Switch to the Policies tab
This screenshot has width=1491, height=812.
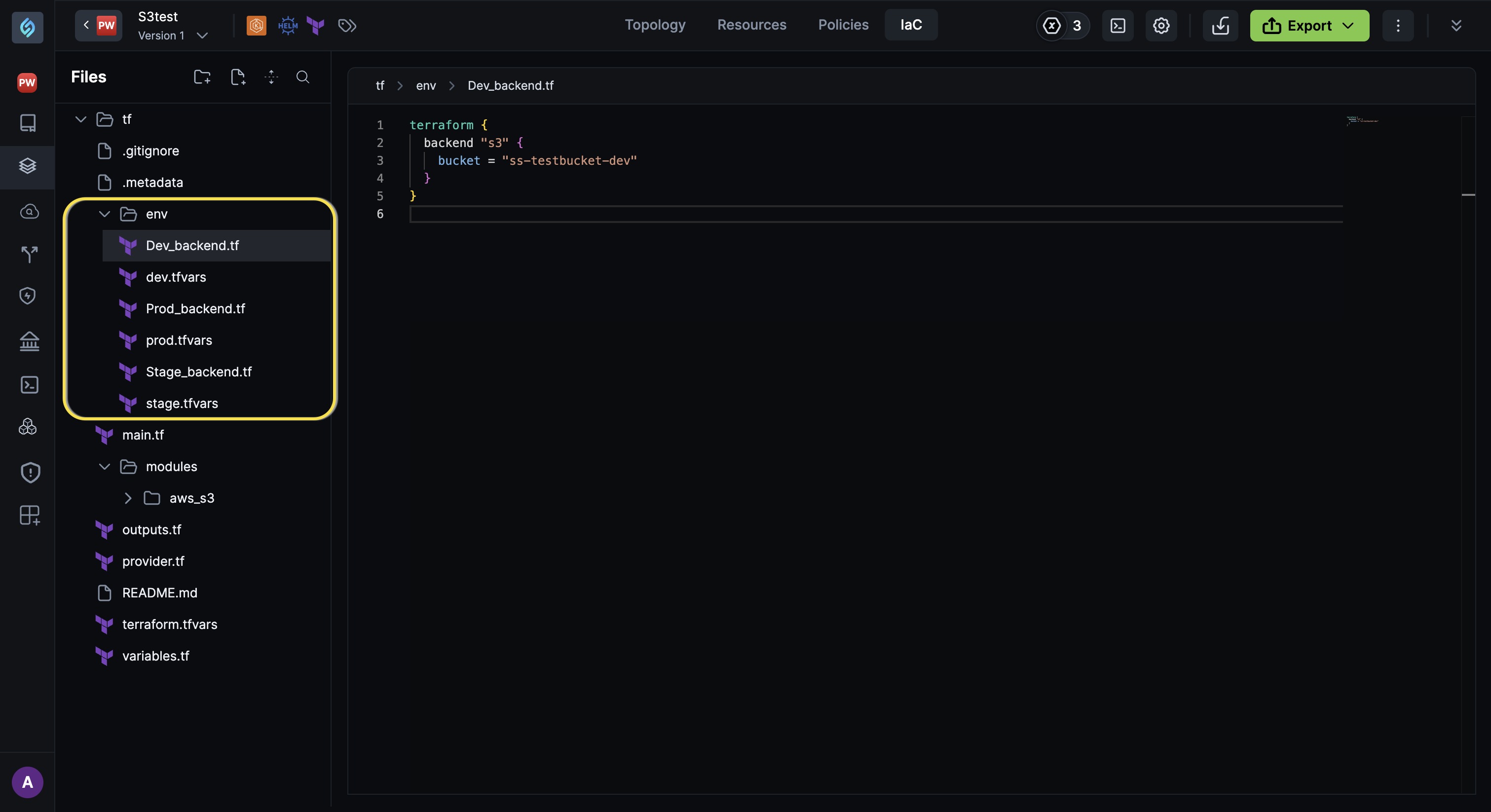(x=843, y=24)
